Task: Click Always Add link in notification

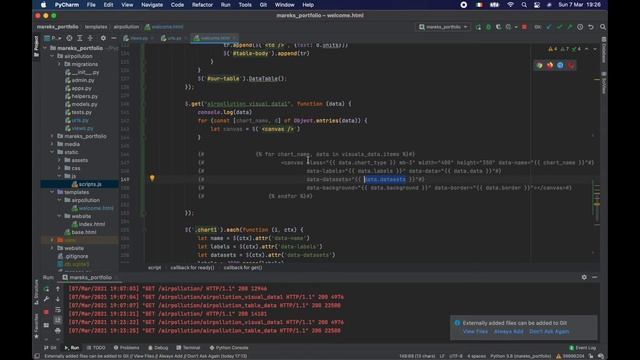Action: (508, 331)
